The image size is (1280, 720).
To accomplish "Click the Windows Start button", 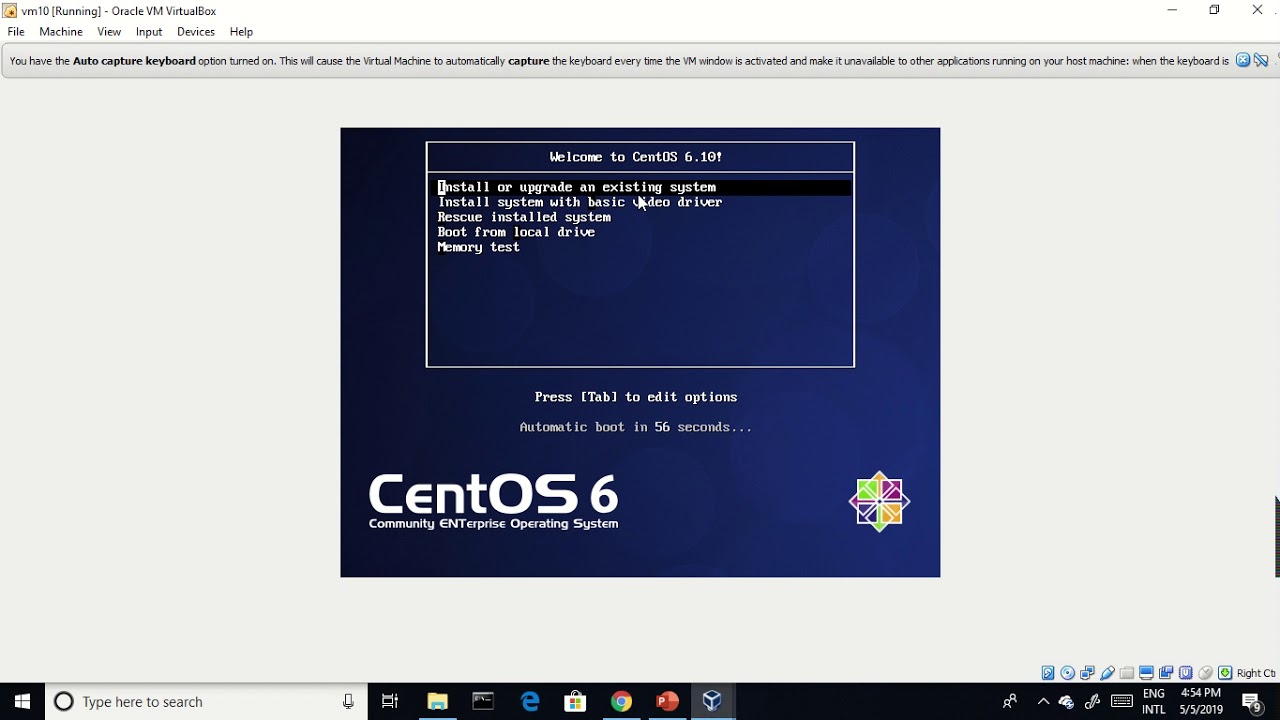I will point(22,702).
